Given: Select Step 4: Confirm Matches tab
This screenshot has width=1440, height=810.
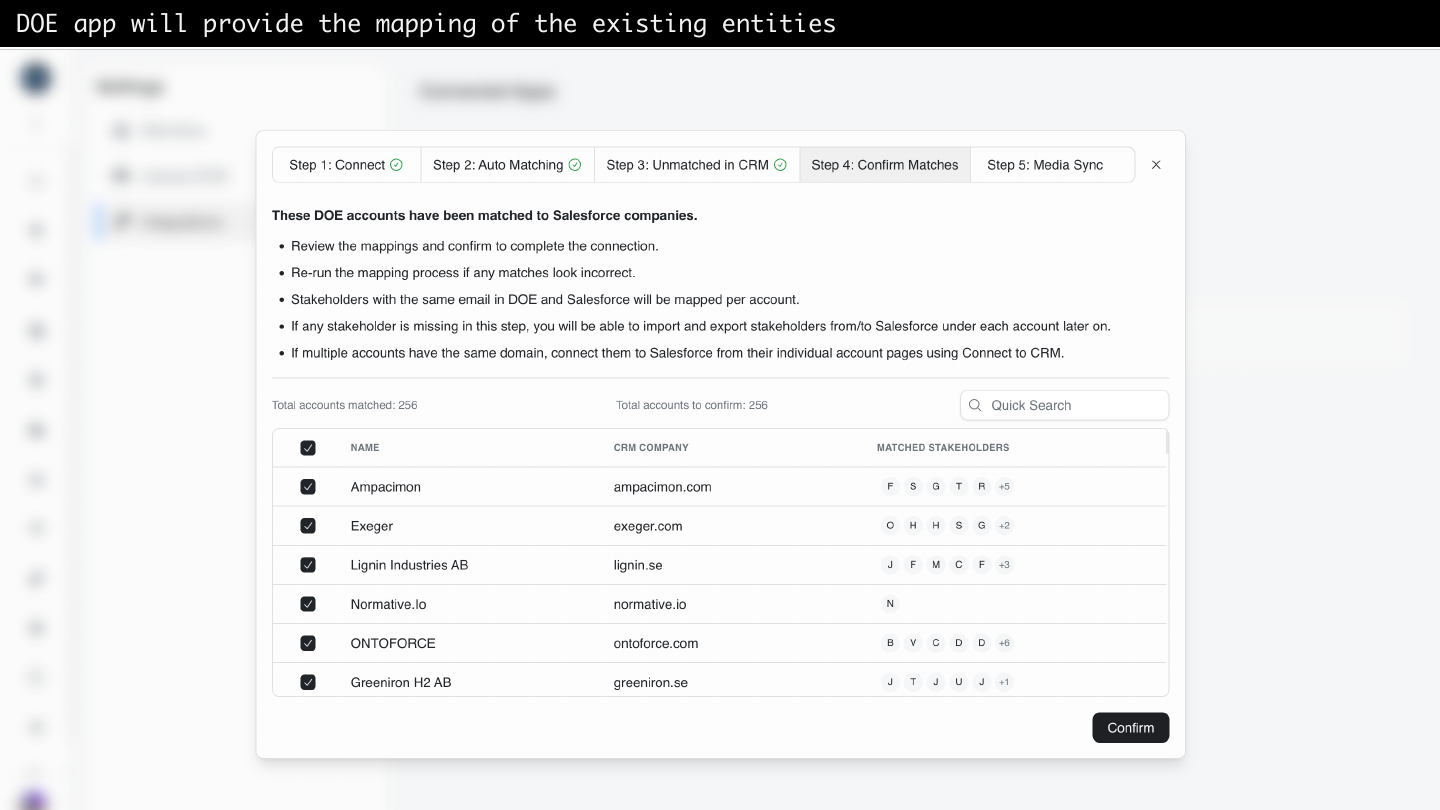Looking at the screenshot, I should point(885,165).
